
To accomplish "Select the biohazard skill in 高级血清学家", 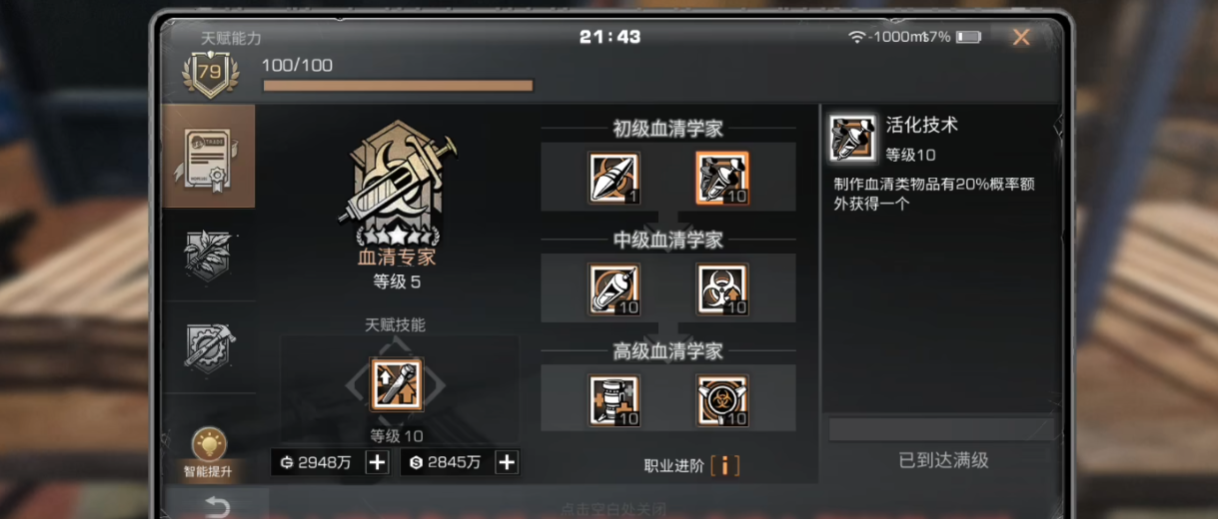I will (722, 400).
